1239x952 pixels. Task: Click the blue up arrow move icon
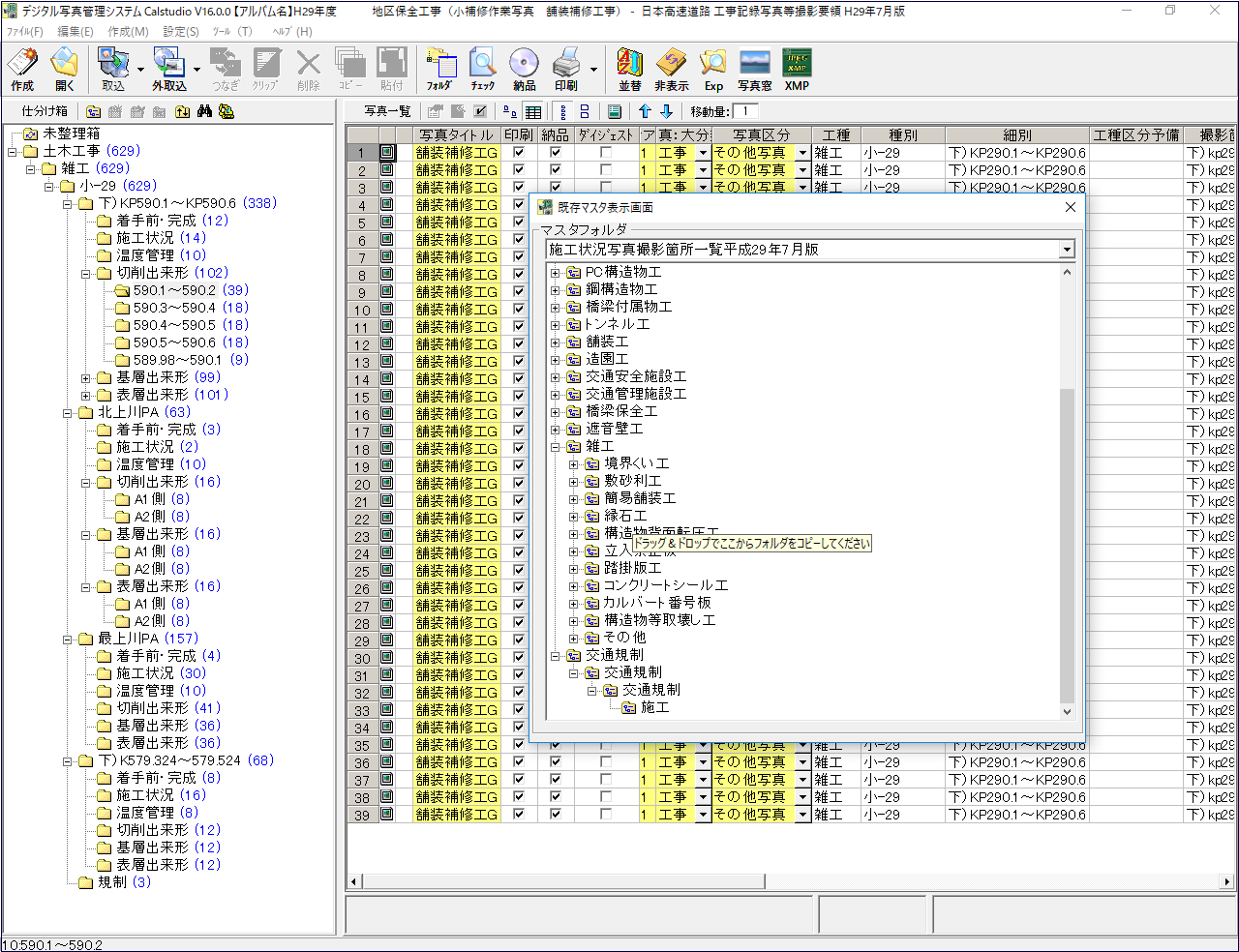645,111
